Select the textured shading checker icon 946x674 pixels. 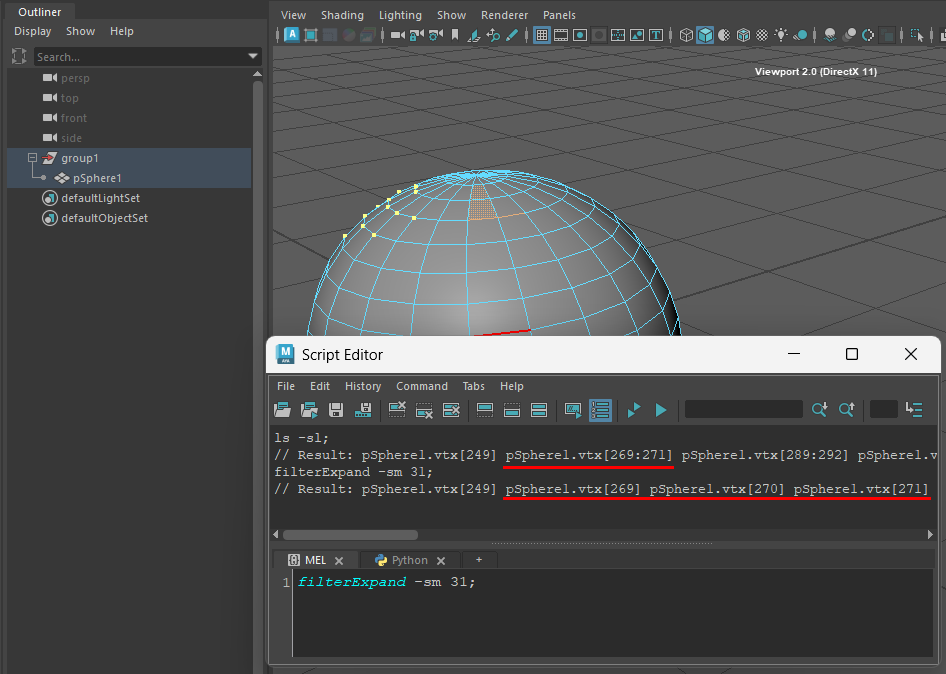point(762,35)
